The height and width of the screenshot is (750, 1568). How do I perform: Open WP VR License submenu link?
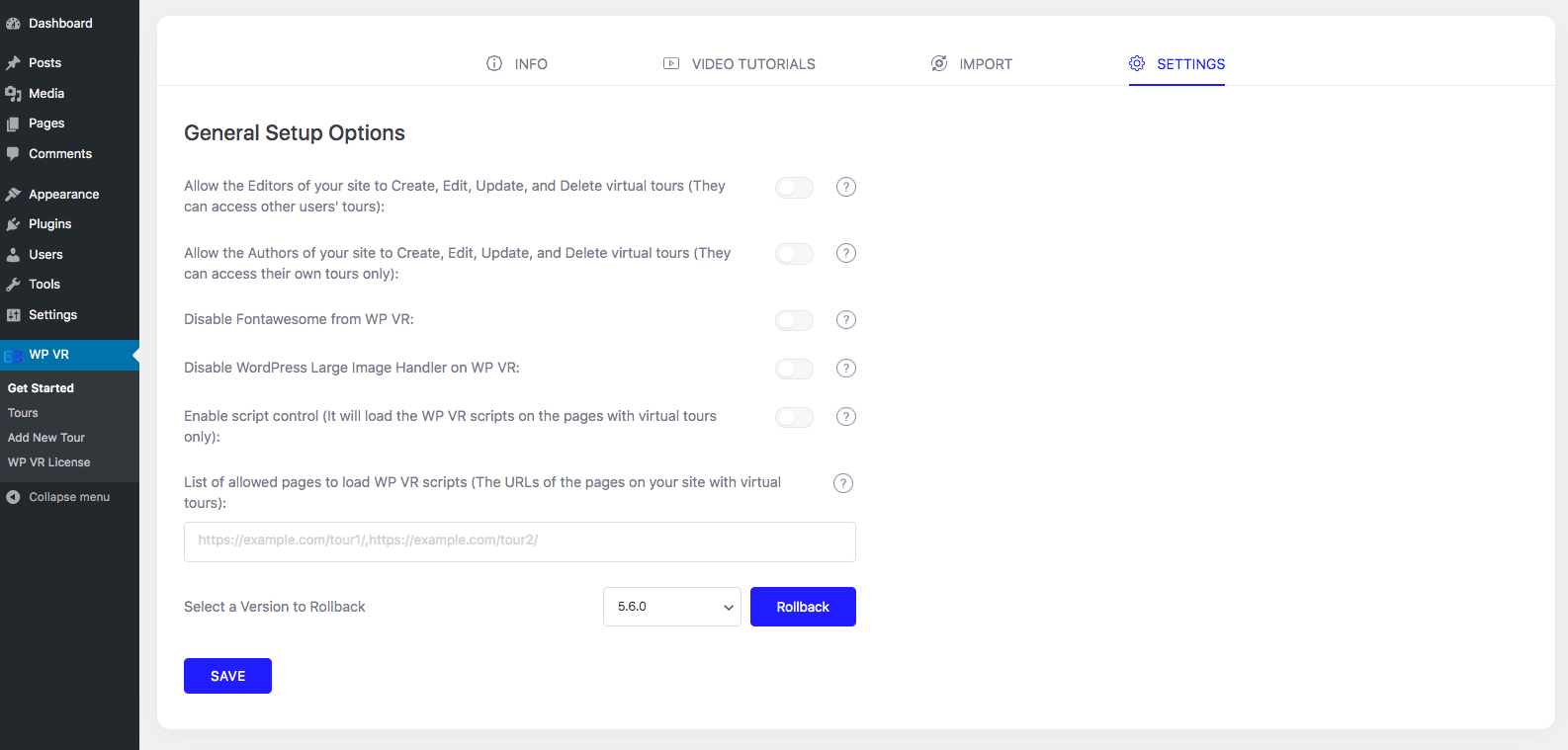click(49, 462)
